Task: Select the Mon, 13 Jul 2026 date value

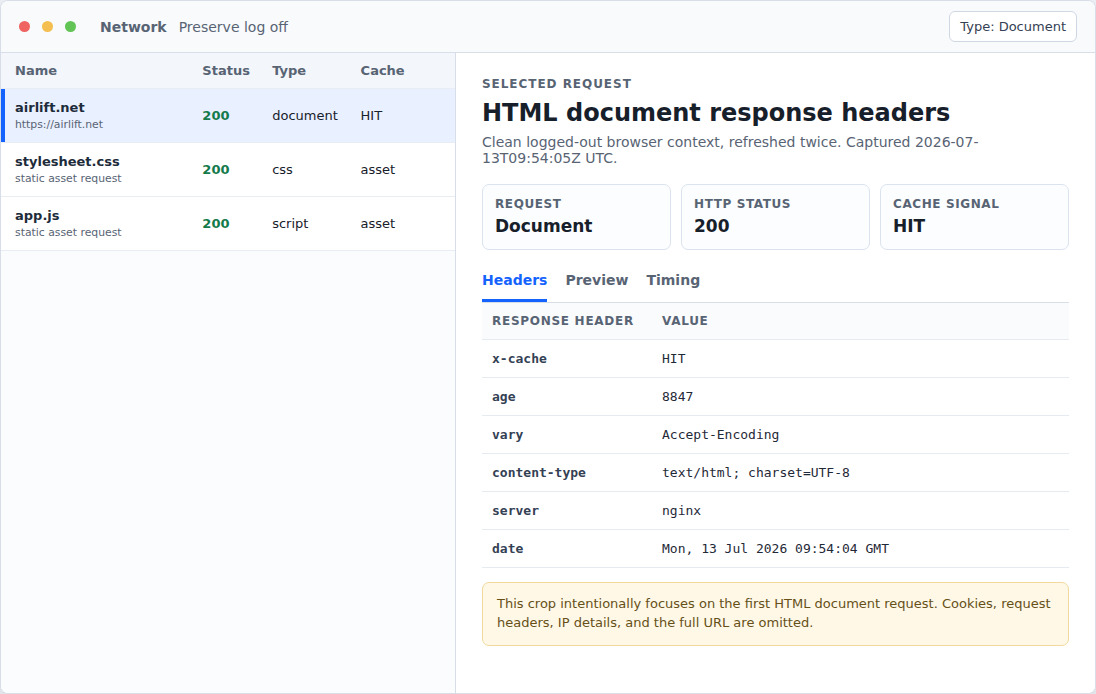Action: click(775, 549)
